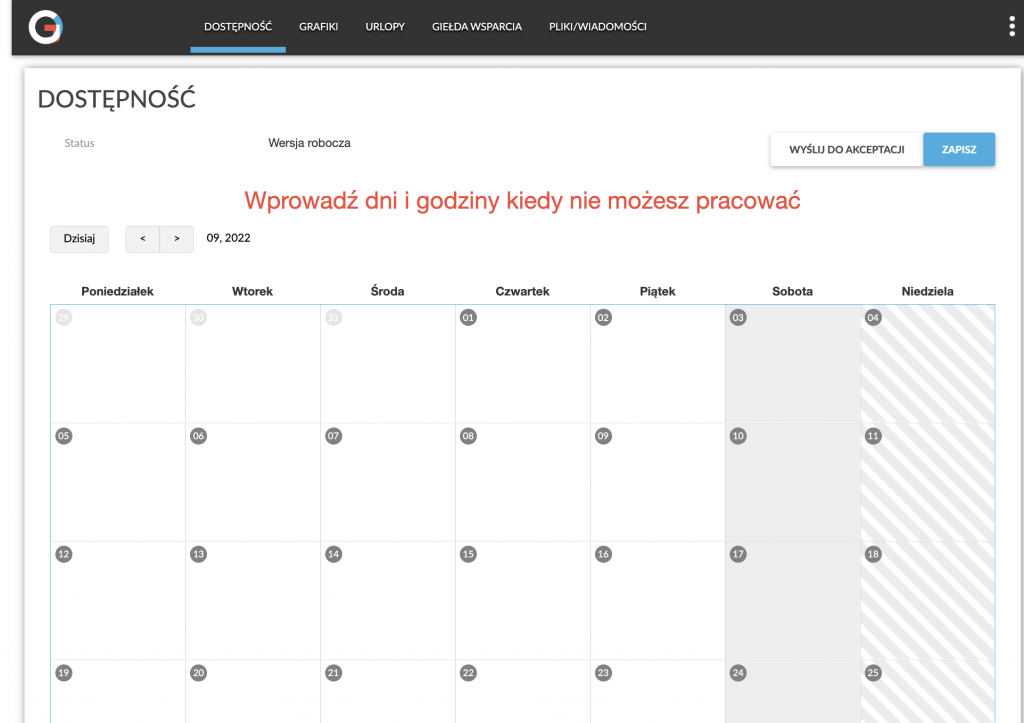1024x723 pixels.
Task: Open the Pliki/Wiadomości tab
Action: (598, 27)
